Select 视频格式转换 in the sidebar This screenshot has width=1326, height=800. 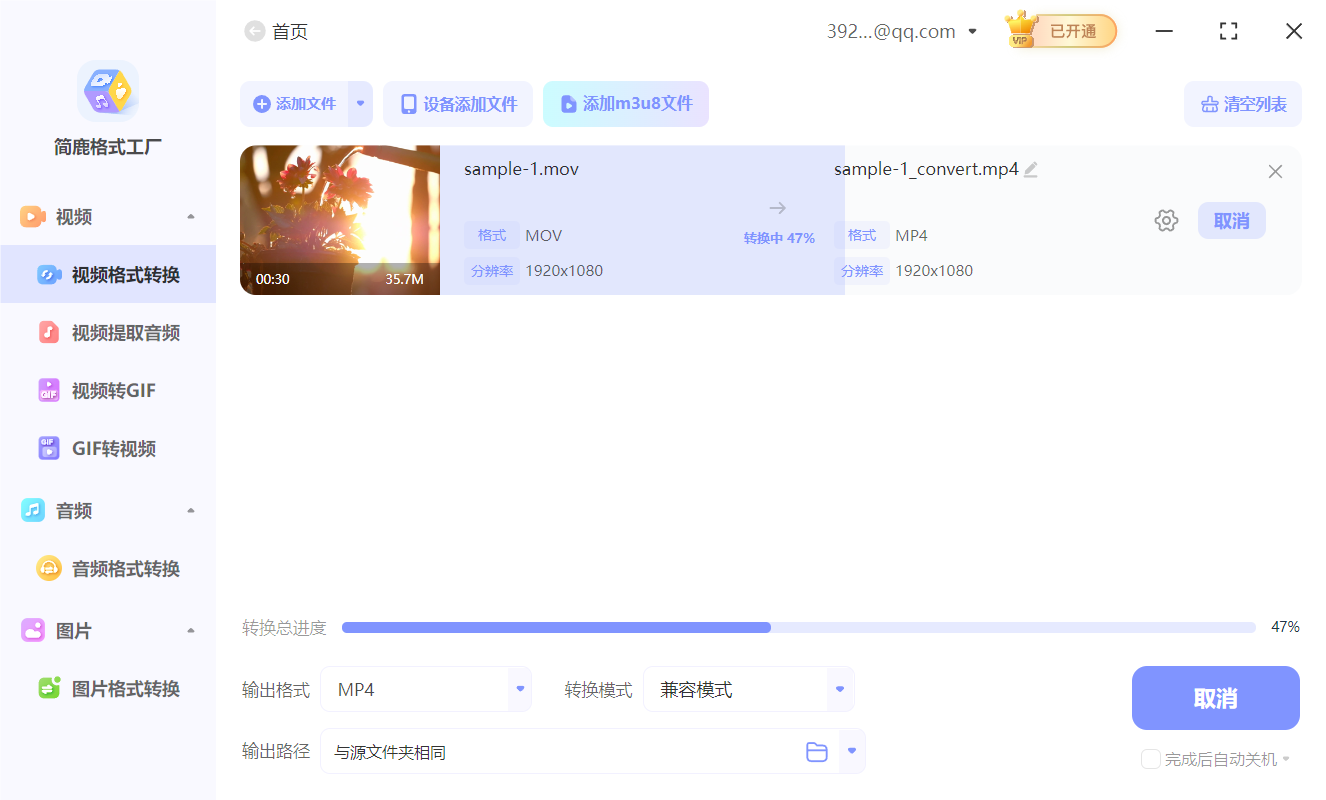coord(108,275)
